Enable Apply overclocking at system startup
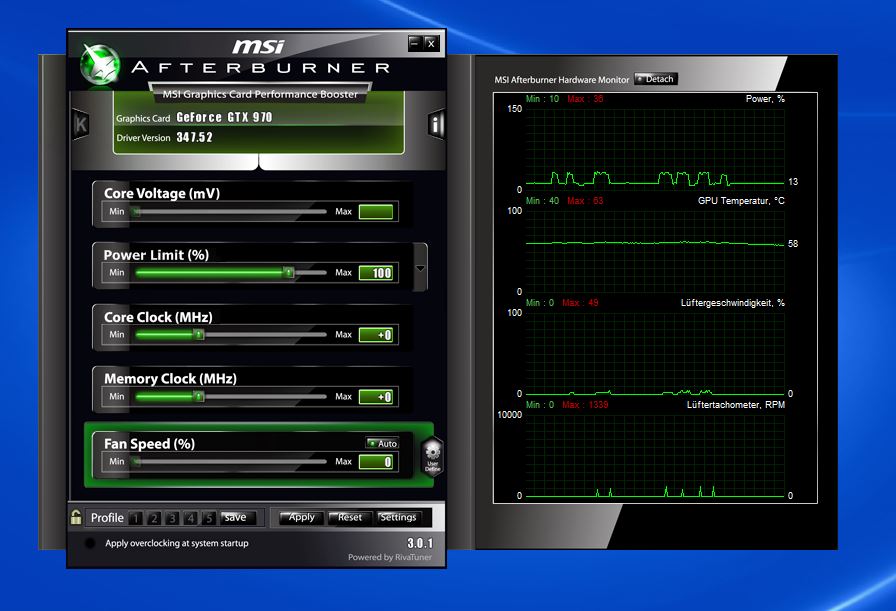Screen dimensions: 896x611 (90, 543)
